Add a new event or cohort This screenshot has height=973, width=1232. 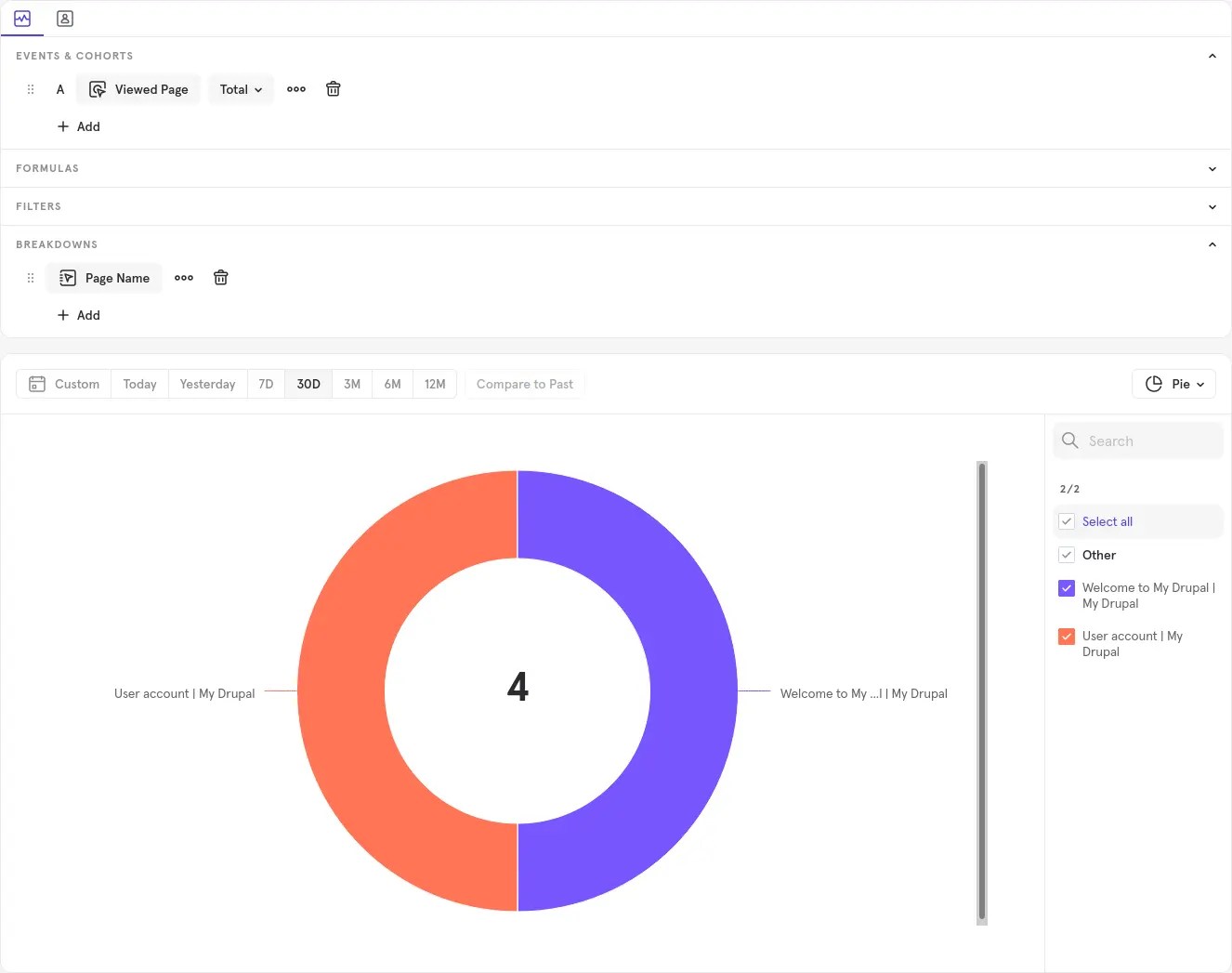pyautogui.click(x=78, y=126)
